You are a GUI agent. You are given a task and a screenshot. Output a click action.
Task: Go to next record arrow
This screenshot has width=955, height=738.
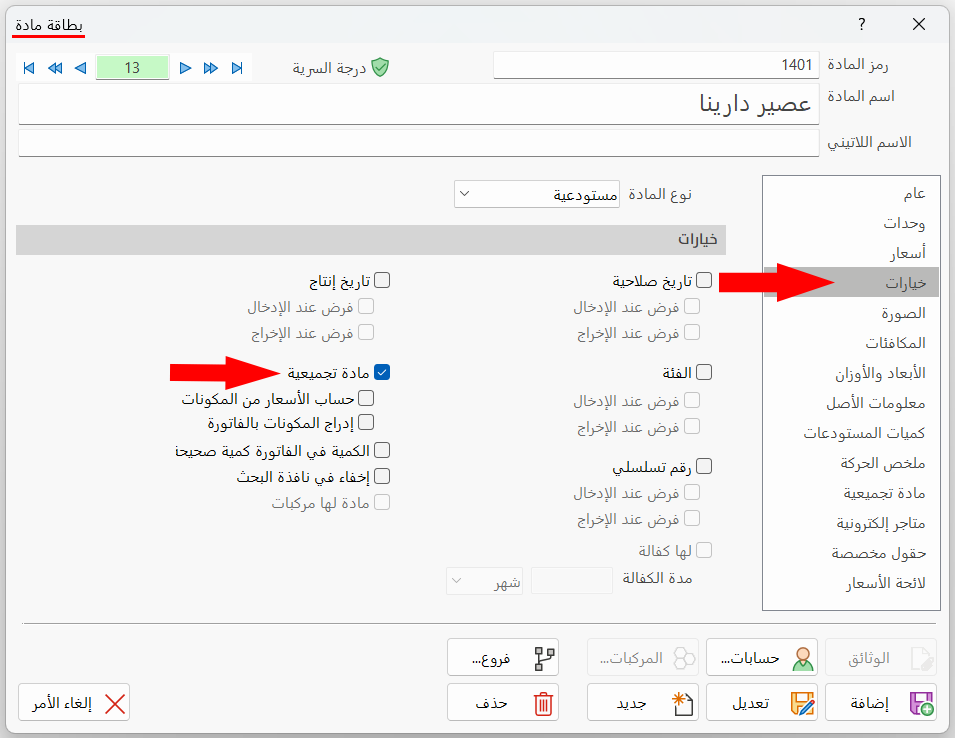tap(185, 68)
